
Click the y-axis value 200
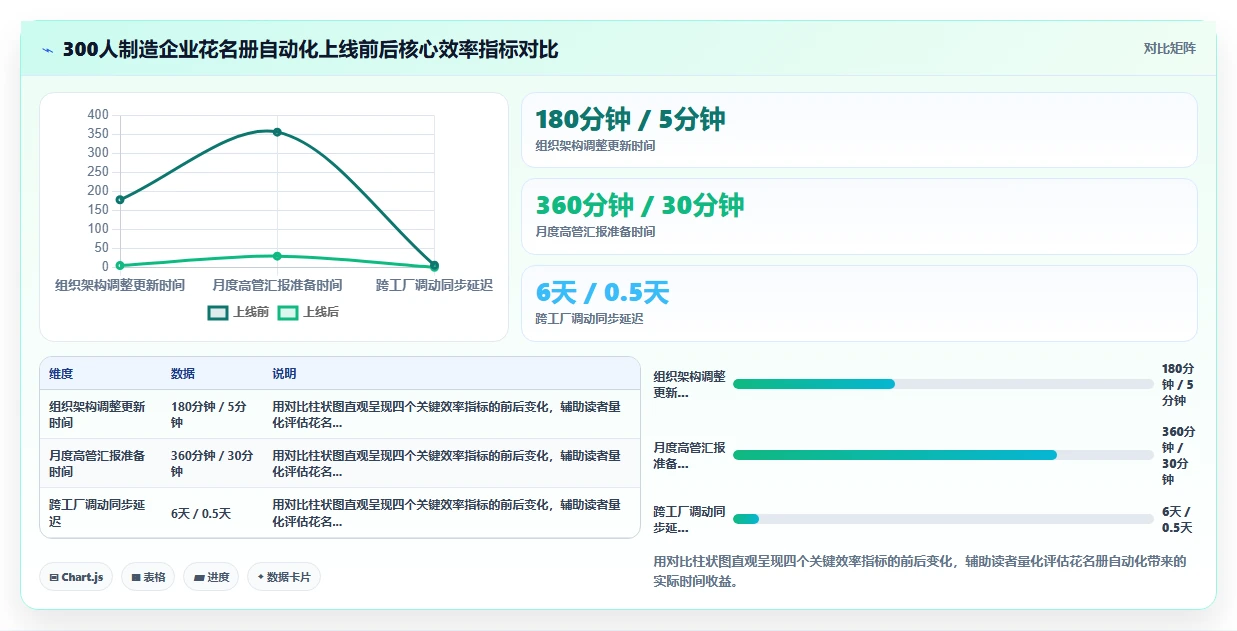tap(98, 191)
